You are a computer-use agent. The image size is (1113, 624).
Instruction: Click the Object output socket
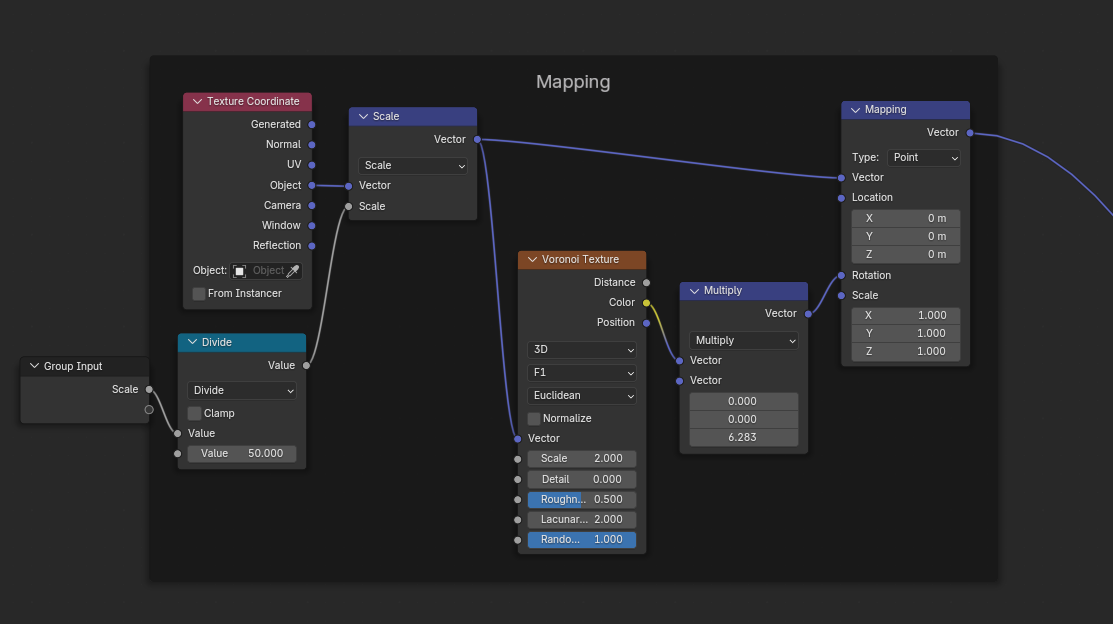(x=312, y=185)
